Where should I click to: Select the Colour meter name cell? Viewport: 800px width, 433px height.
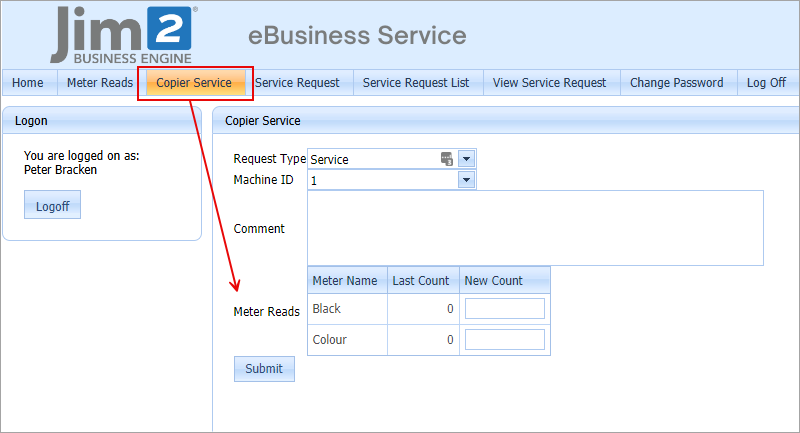(x=347, y=340)
